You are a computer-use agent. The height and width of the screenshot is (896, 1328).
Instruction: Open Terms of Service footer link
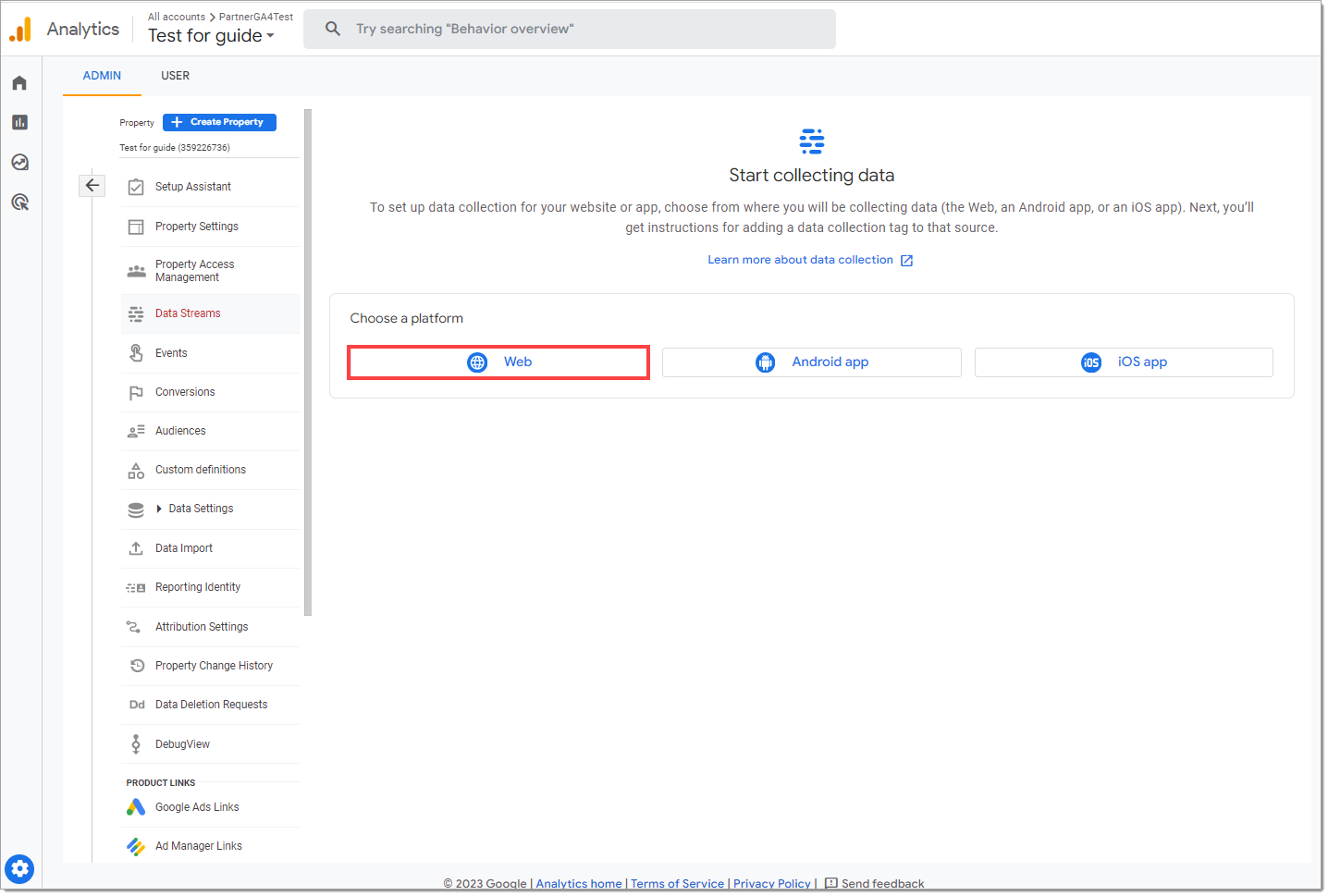pyautogui.click(x=677, y=884)
